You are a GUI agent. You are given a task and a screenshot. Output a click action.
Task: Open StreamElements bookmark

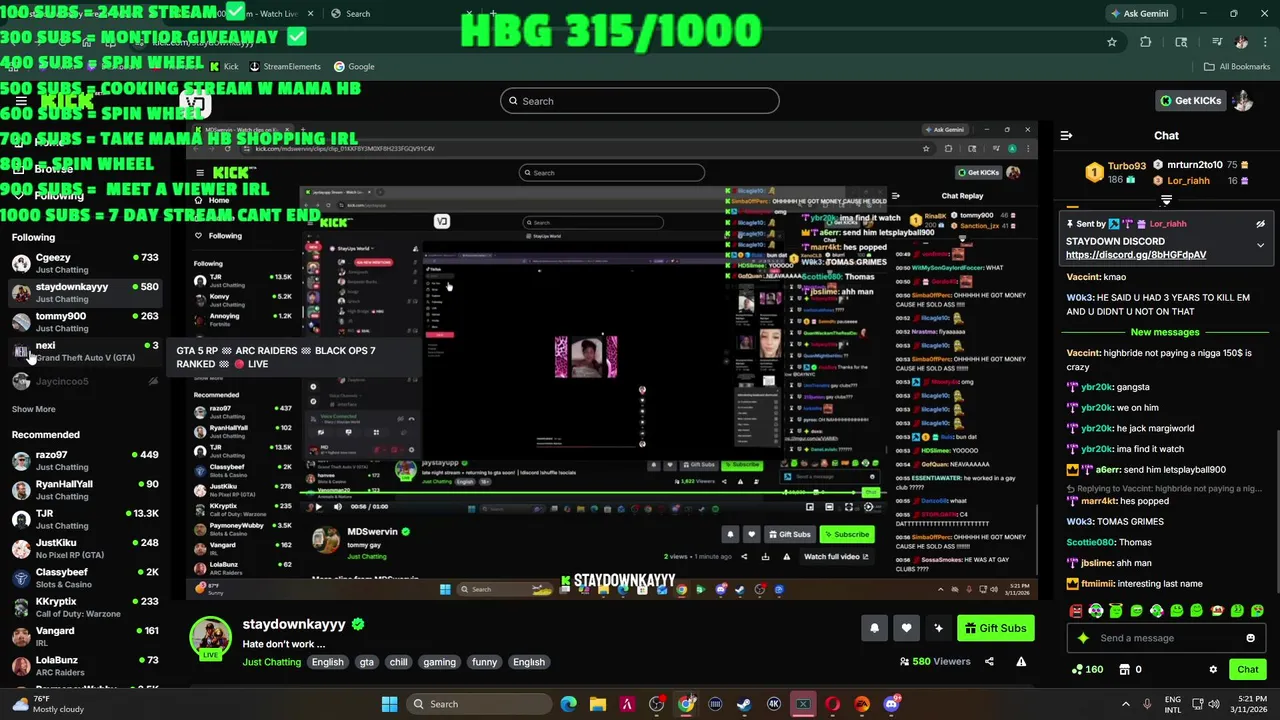click(285, 66)
